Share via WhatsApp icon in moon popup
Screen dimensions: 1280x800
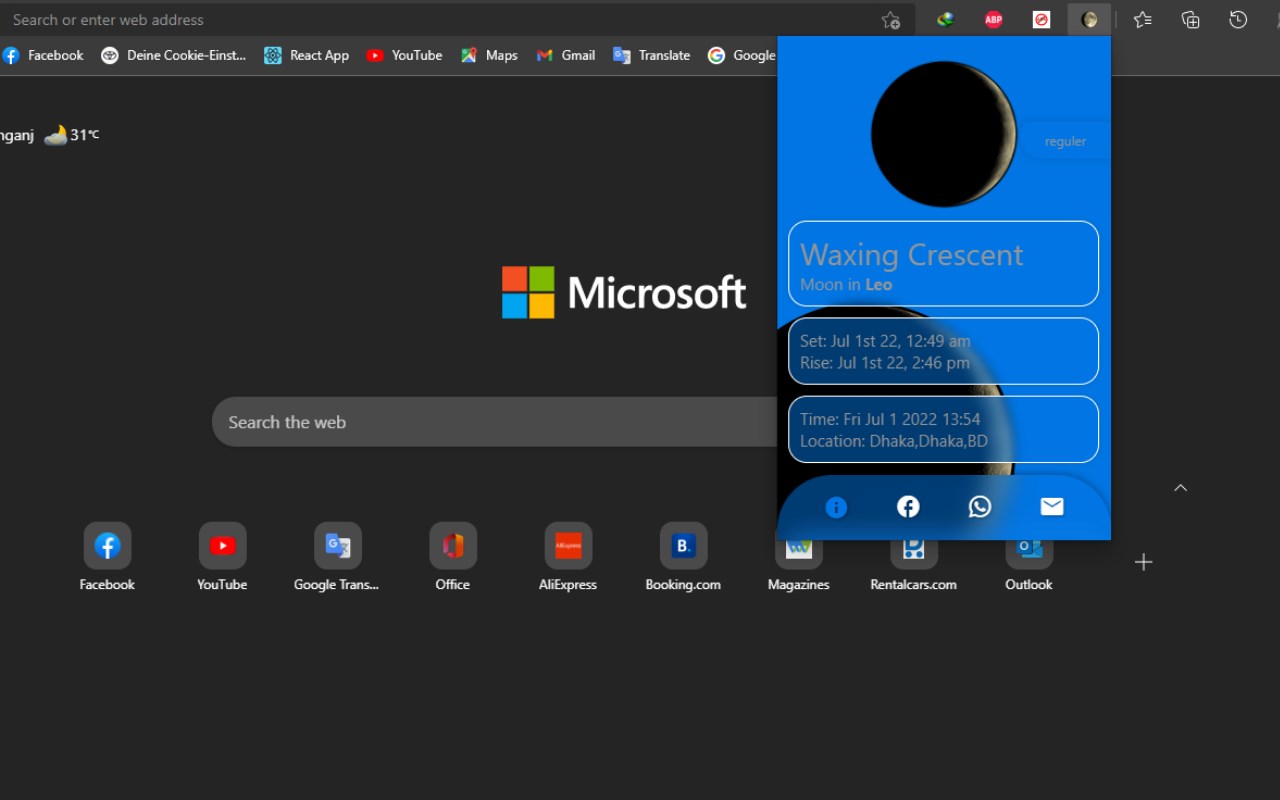980,507
